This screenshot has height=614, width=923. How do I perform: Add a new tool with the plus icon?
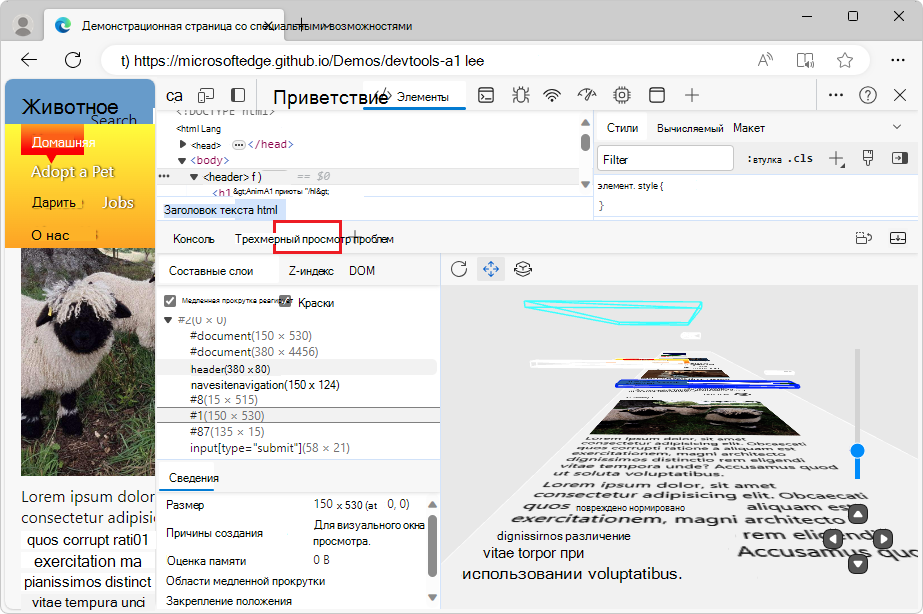coord(692,95)
